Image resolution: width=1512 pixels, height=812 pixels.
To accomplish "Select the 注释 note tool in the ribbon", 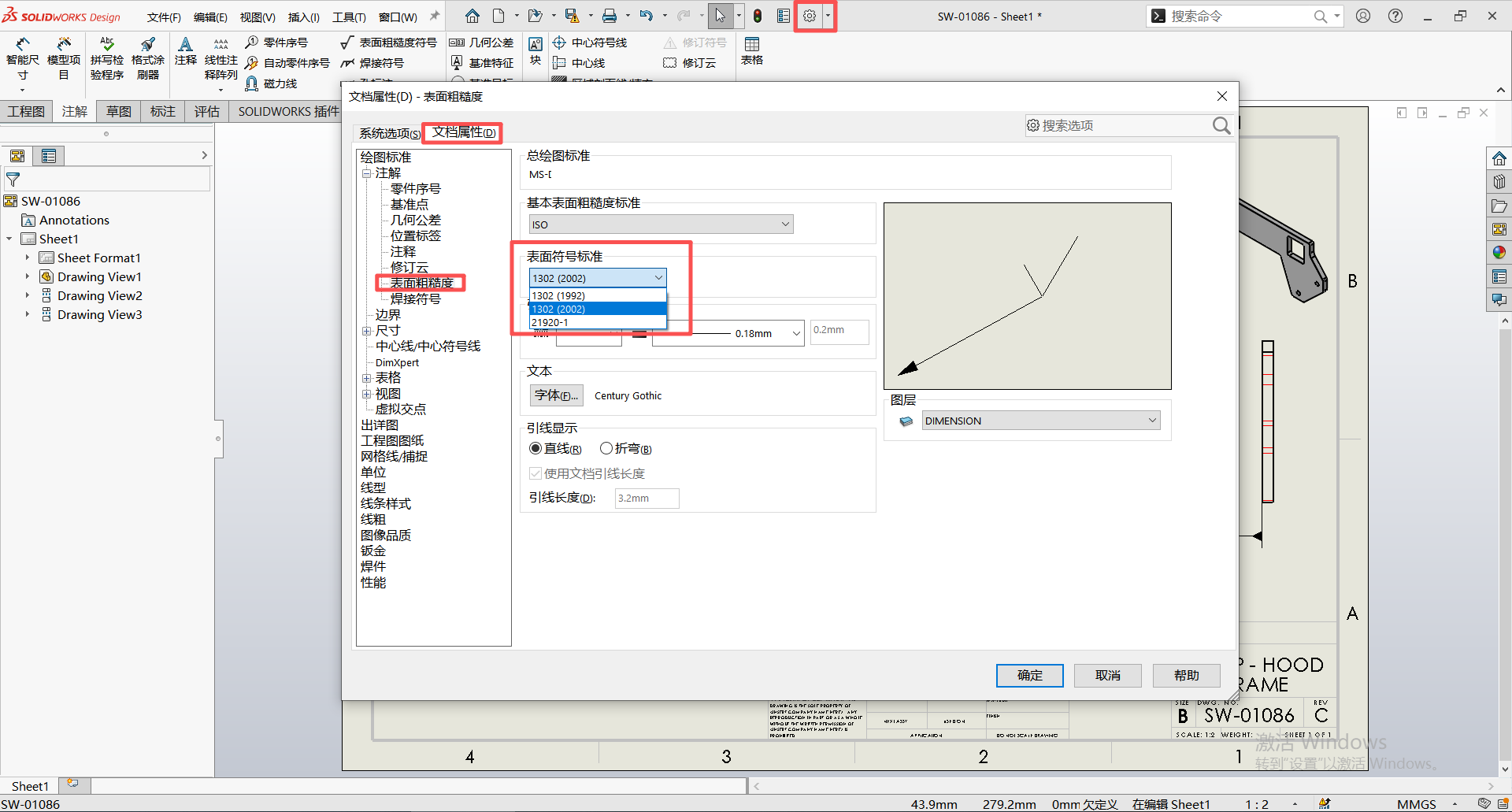I will pyautogui.click(x=186, y=50).
